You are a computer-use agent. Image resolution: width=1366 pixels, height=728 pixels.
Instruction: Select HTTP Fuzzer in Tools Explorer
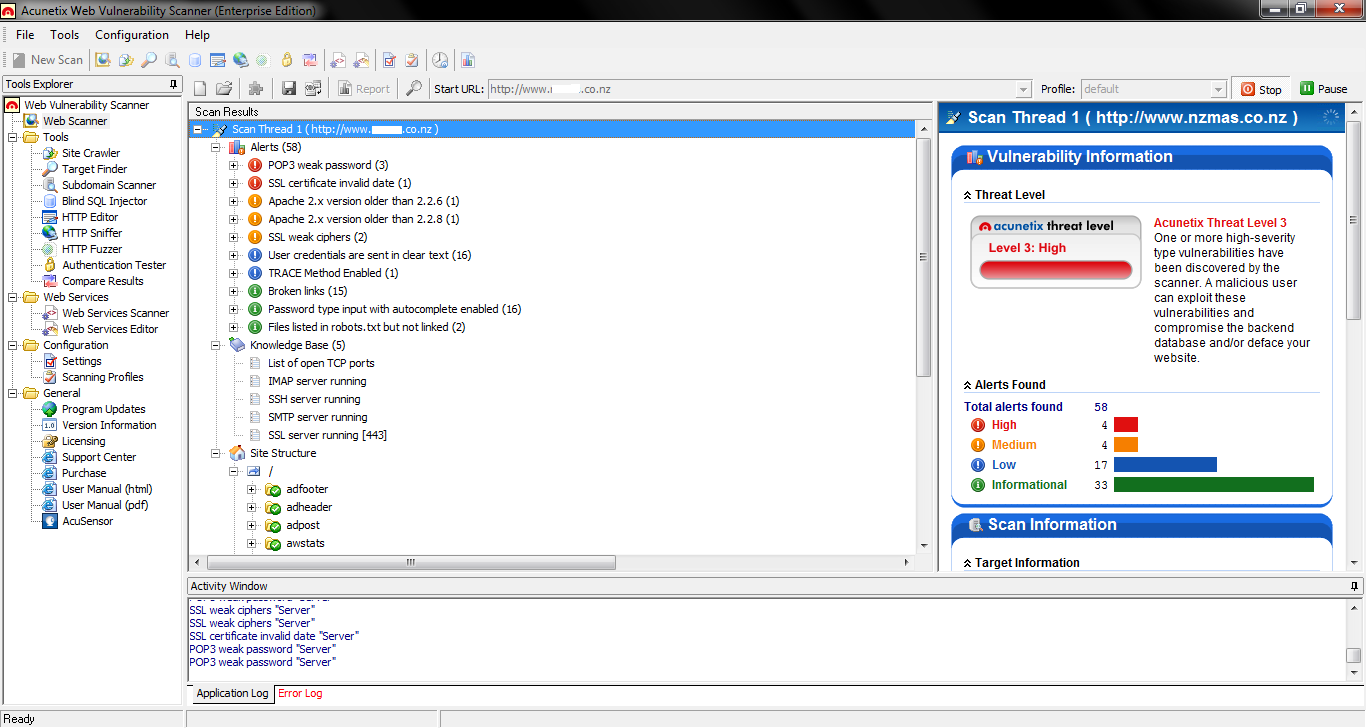[92, 249]
